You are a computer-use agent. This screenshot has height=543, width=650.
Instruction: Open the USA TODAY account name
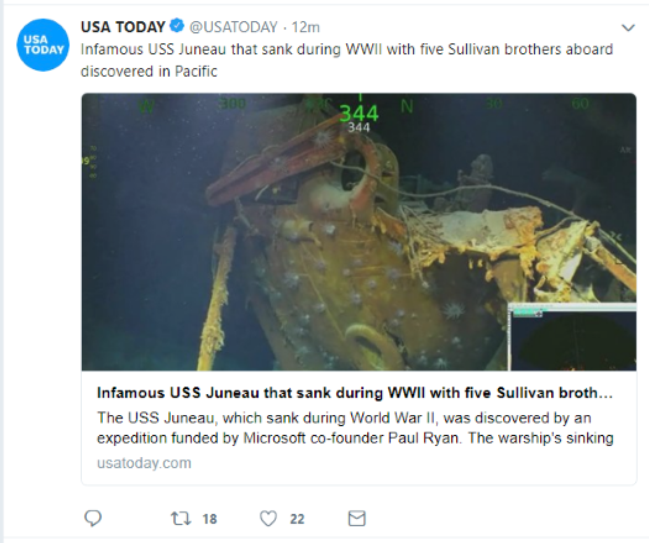[123, 27]
